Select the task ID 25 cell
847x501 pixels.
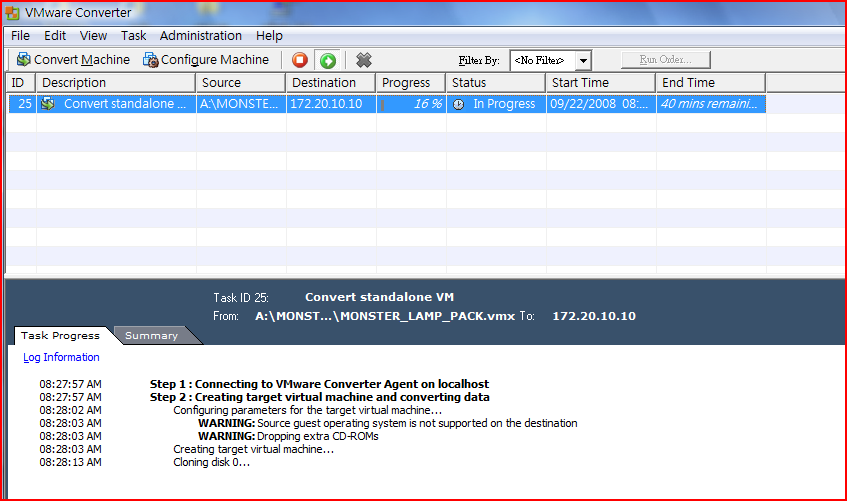click(22, 104)
